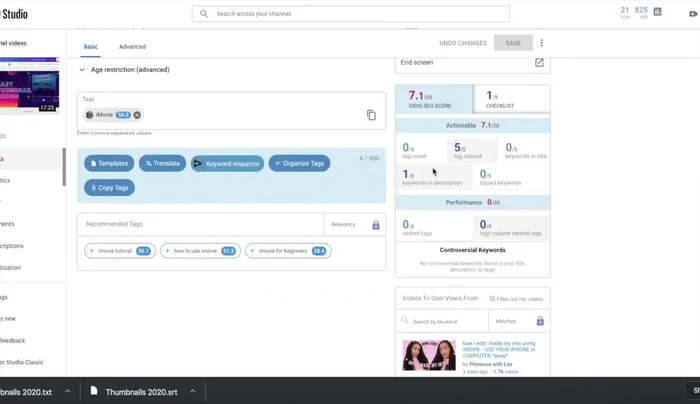700x404 pixels.
Task: Click the search magnifier in channel search bar
Action: 205,14
